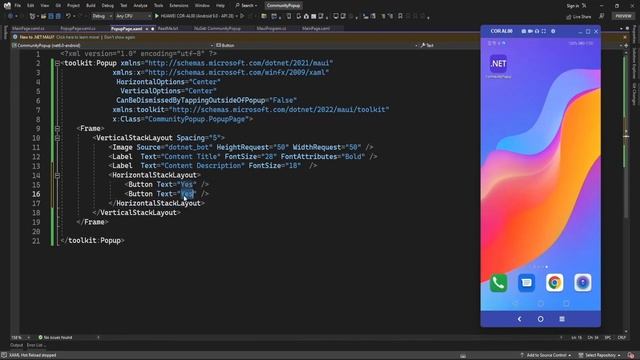Click the No issues found indicator
This screenshot has height=360, width=640.
[55, 338]
